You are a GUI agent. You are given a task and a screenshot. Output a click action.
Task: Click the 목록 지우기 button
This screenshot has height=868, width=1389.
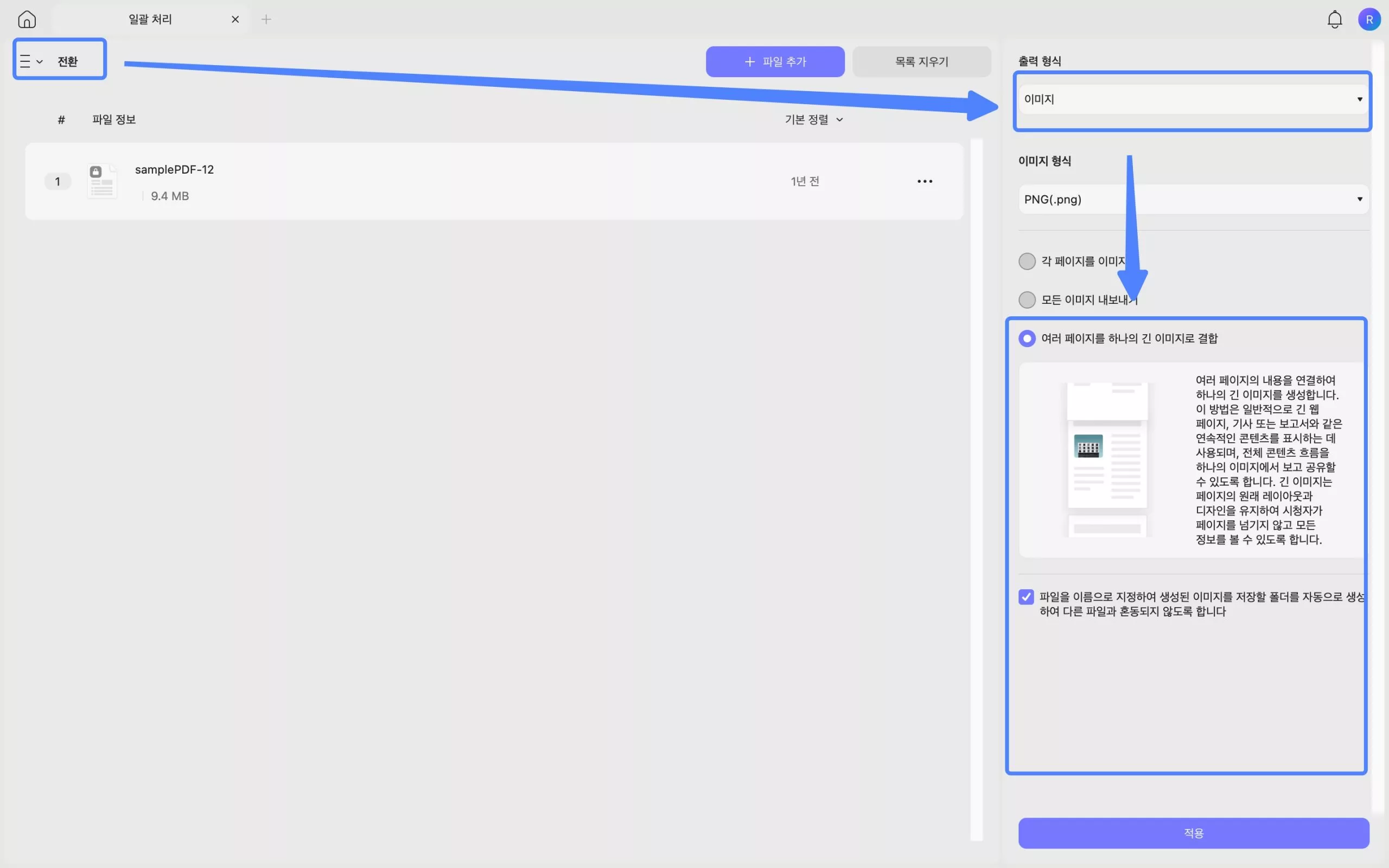(x=921, y=61)
